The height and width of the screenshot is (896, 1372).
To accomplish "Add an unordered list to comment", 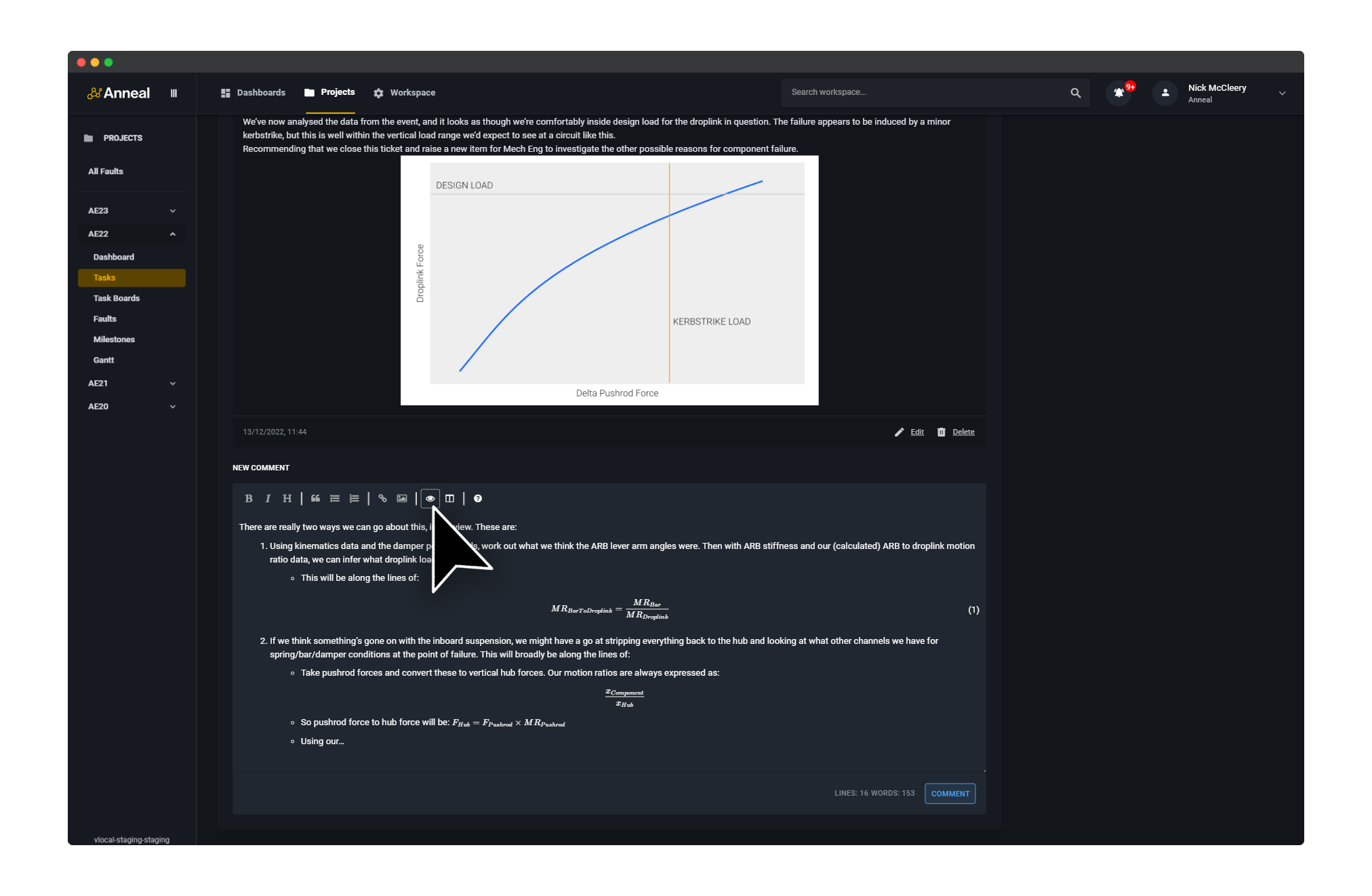I will point(335,498).
